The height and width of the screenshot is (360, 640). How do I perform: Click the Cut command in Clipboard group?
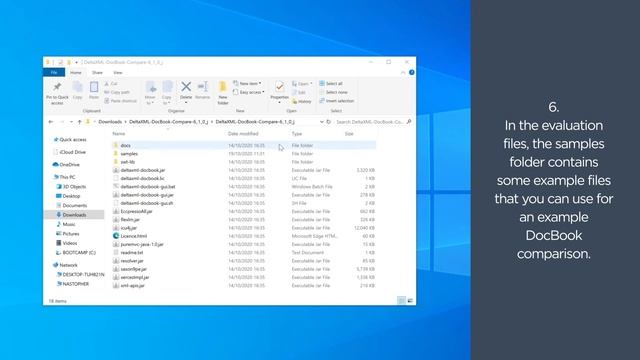[x=111, y=84]
